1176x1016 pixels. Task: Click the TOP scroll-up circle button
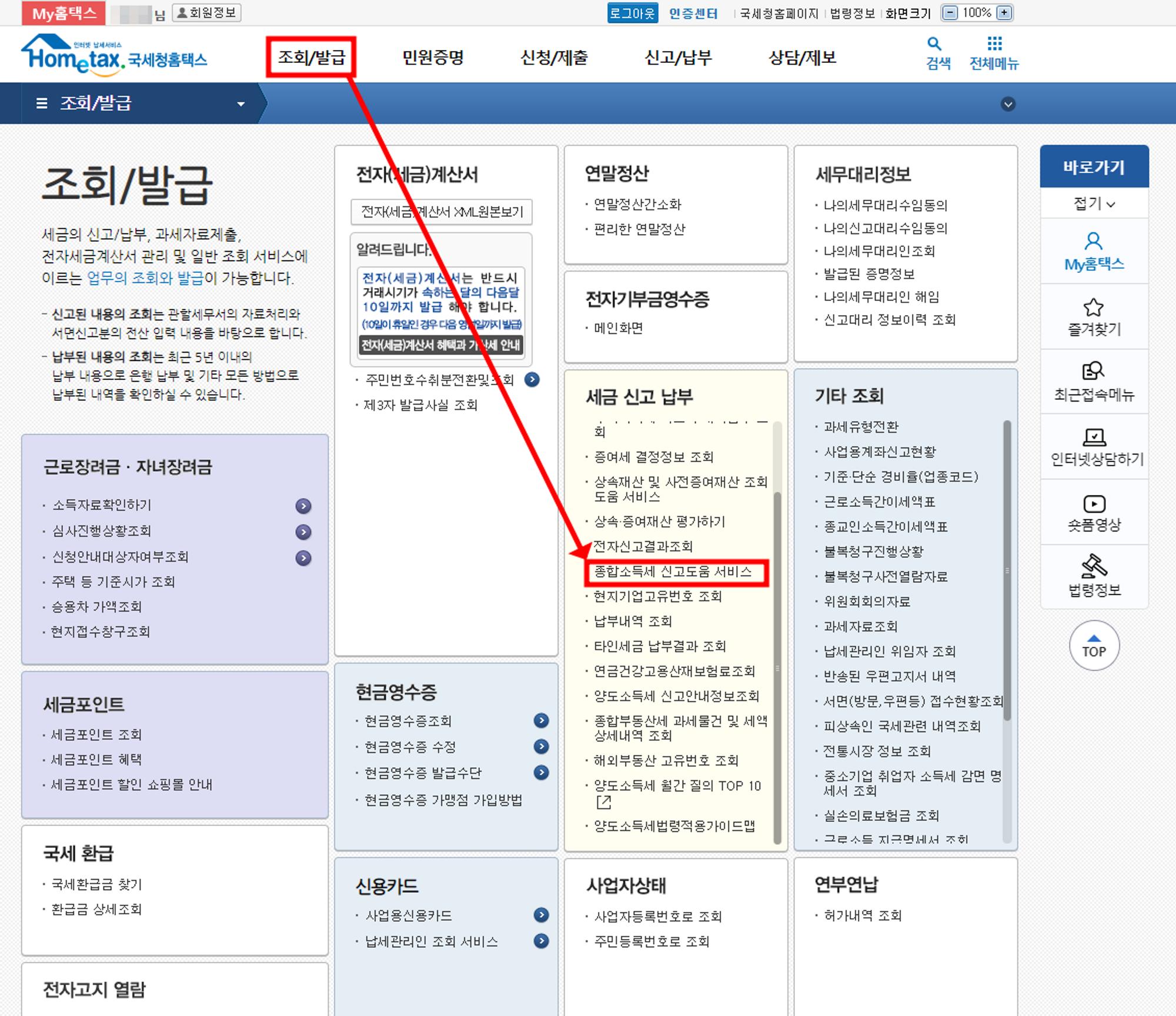[x=1094, y=646]
